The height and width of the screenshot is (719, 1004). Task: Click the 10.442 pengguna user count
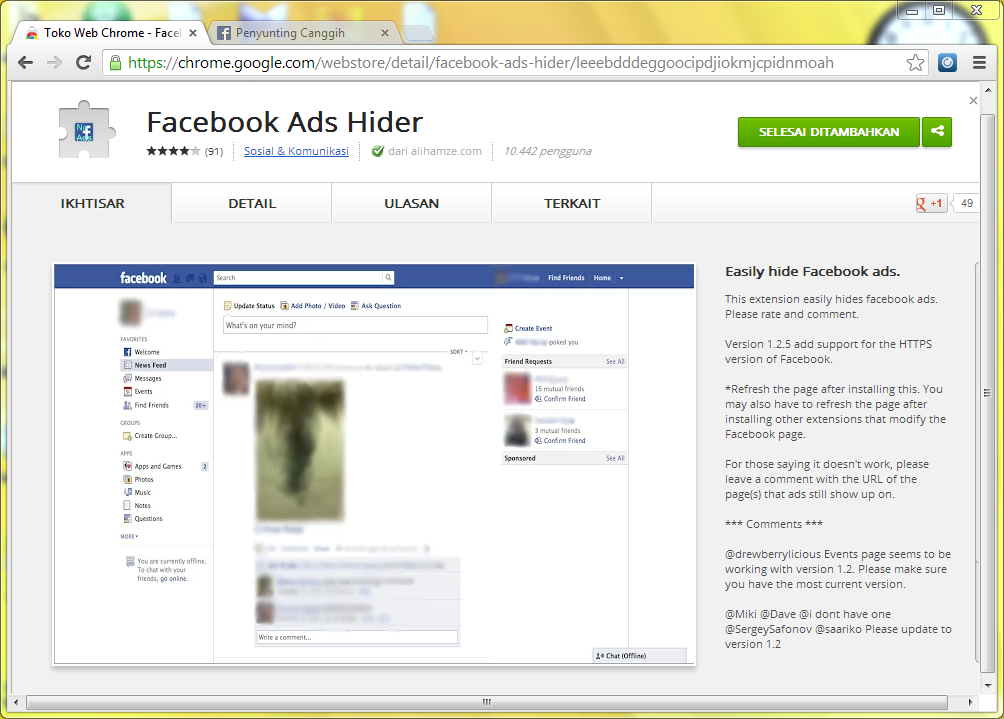click(547, 151)
